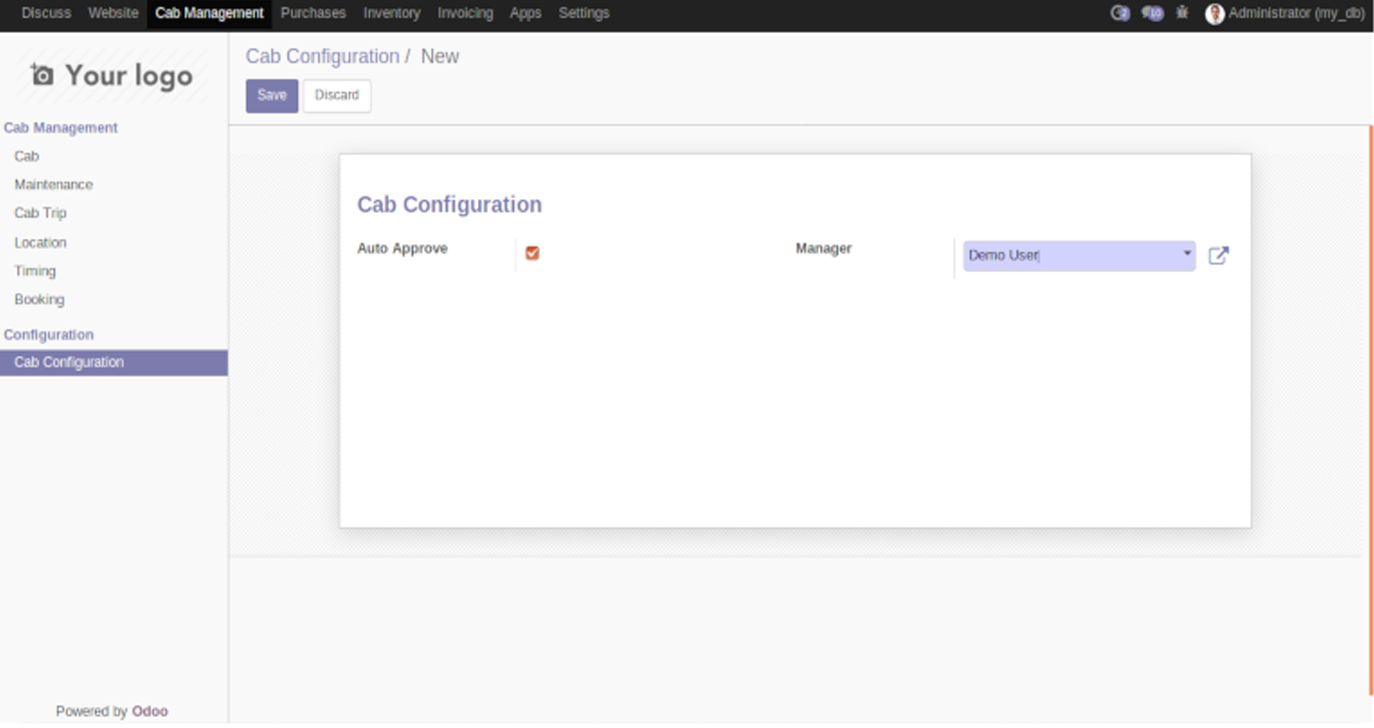This screenshot has width=1374, height=728.
Task: Select the Cab Management top menu
Action: (x=209, y=13)
